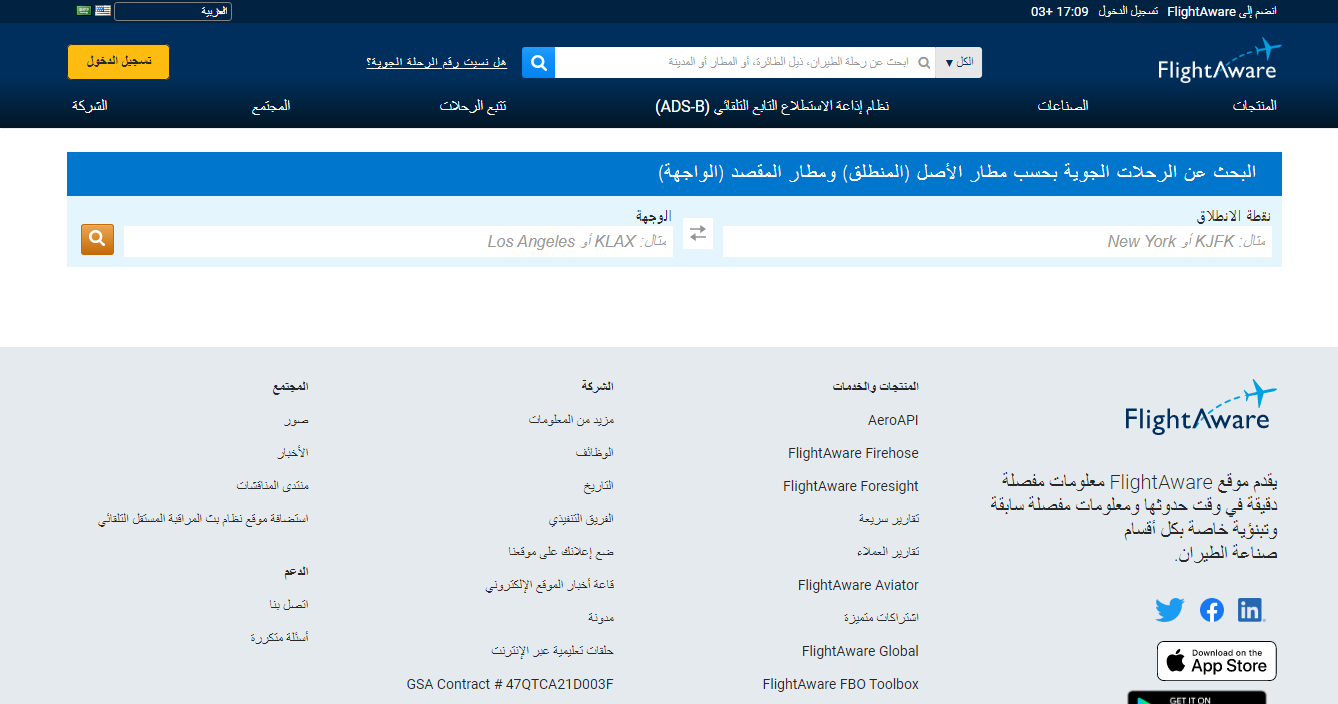Open the FlightAware Aviator link
This screenshot has width=1338, height=704.
(858, 585)
